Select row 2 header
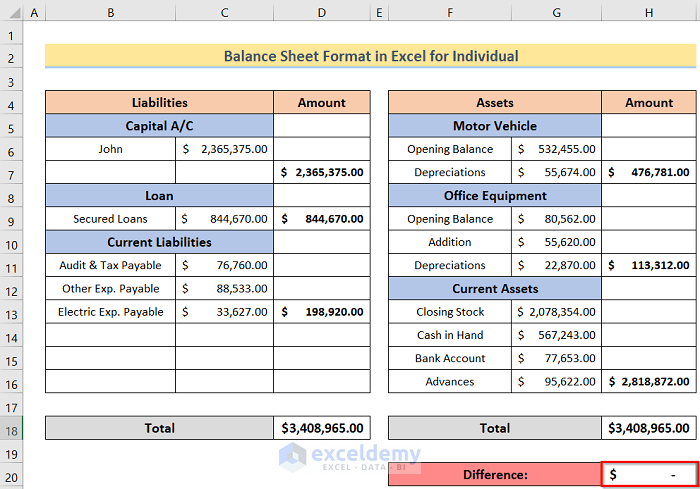 click(x=10, y=57)
